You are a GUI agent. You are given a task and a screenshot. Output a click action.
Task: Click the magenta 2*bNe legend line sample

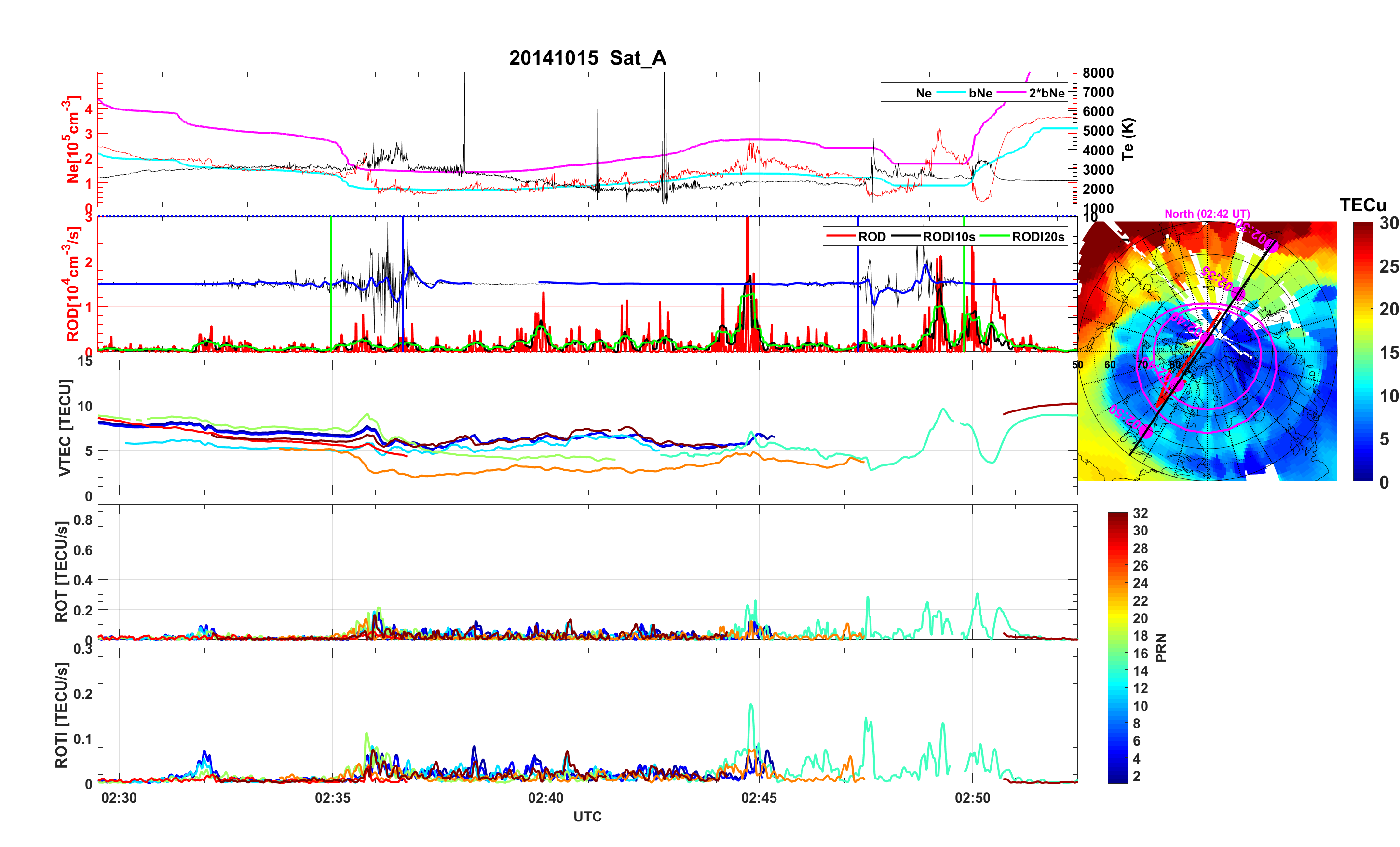1011,93
